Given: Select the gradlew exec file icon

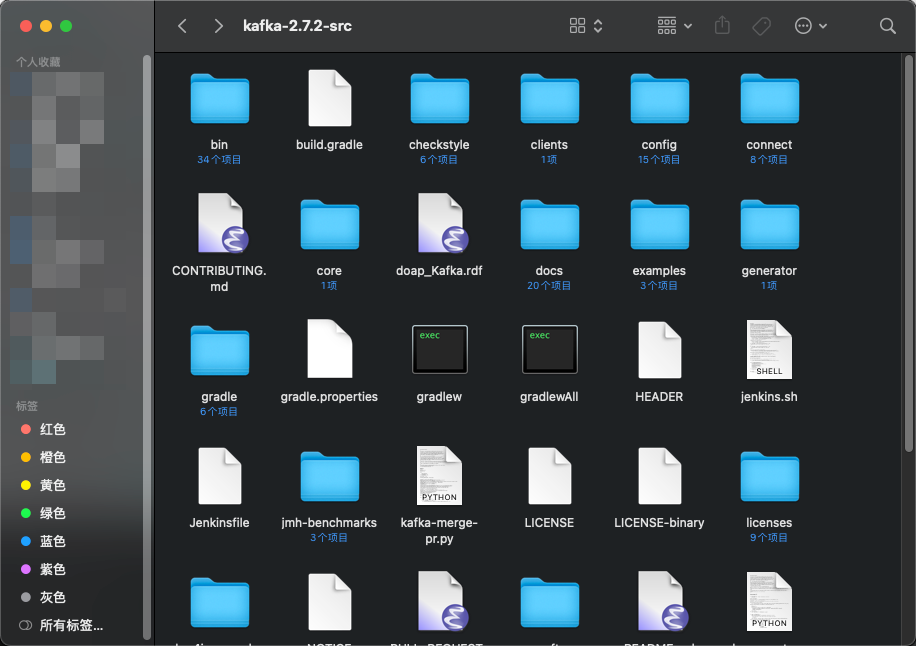Looking at the screenshot, I should tap(439, 349).
